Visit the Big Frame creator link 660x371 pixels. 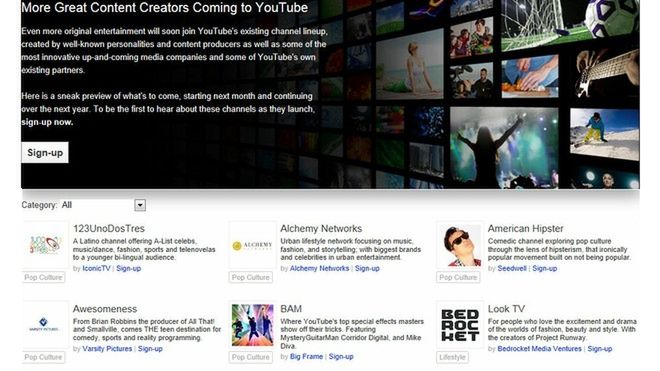(306, 356)
